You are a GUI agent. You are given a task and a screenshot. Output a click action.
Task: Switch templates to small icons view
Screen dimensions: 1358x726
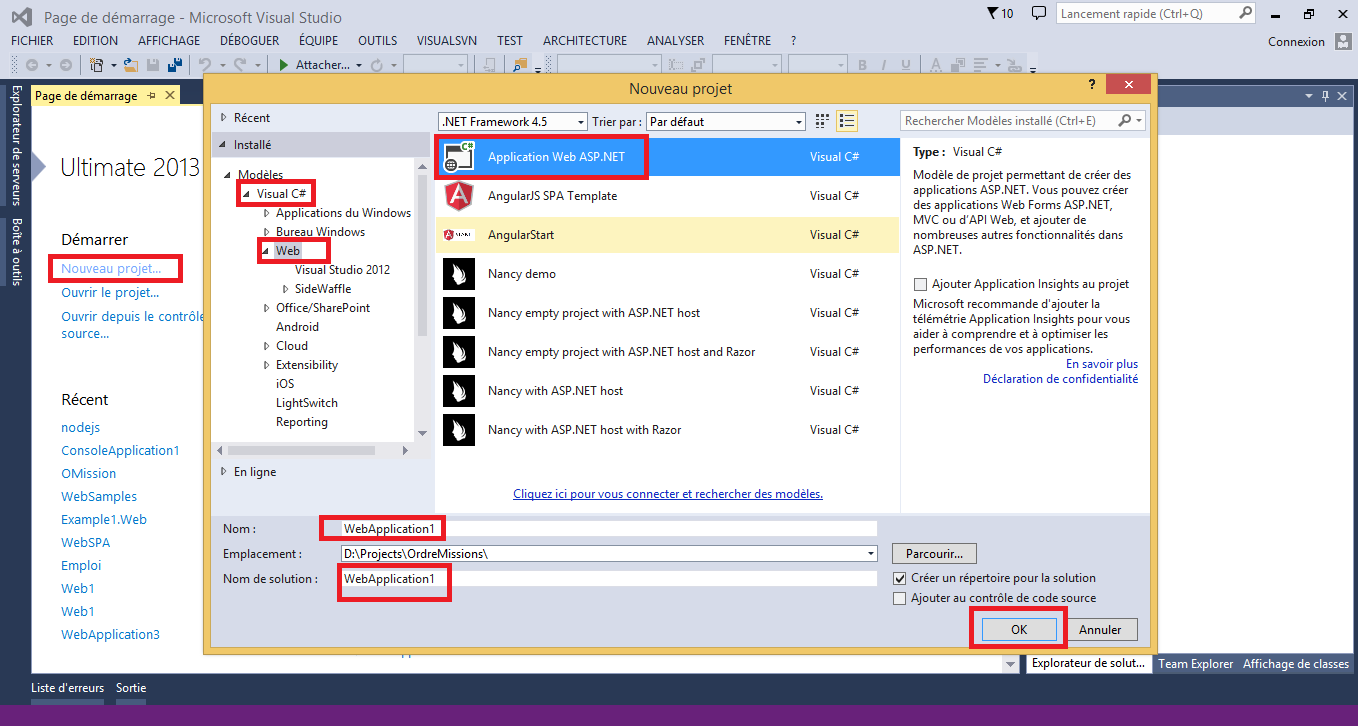[x=822, y=121]
